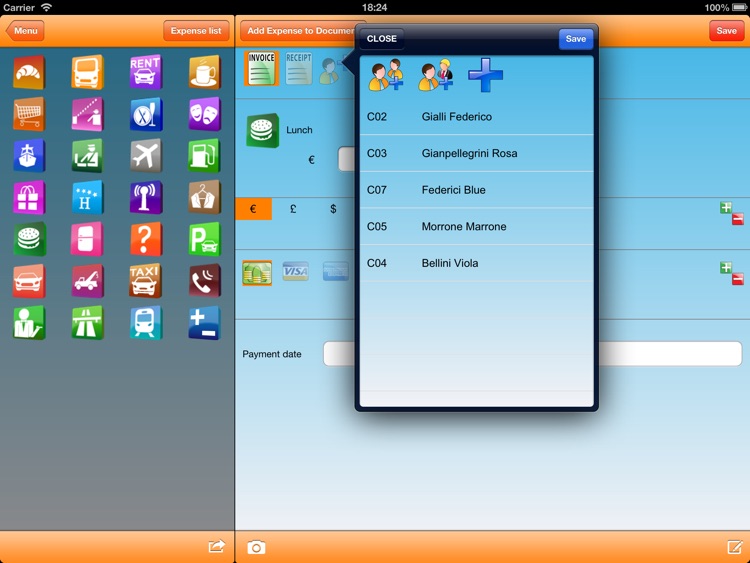Select the Euro currency option
750x563 pixels.
point(253,209)
